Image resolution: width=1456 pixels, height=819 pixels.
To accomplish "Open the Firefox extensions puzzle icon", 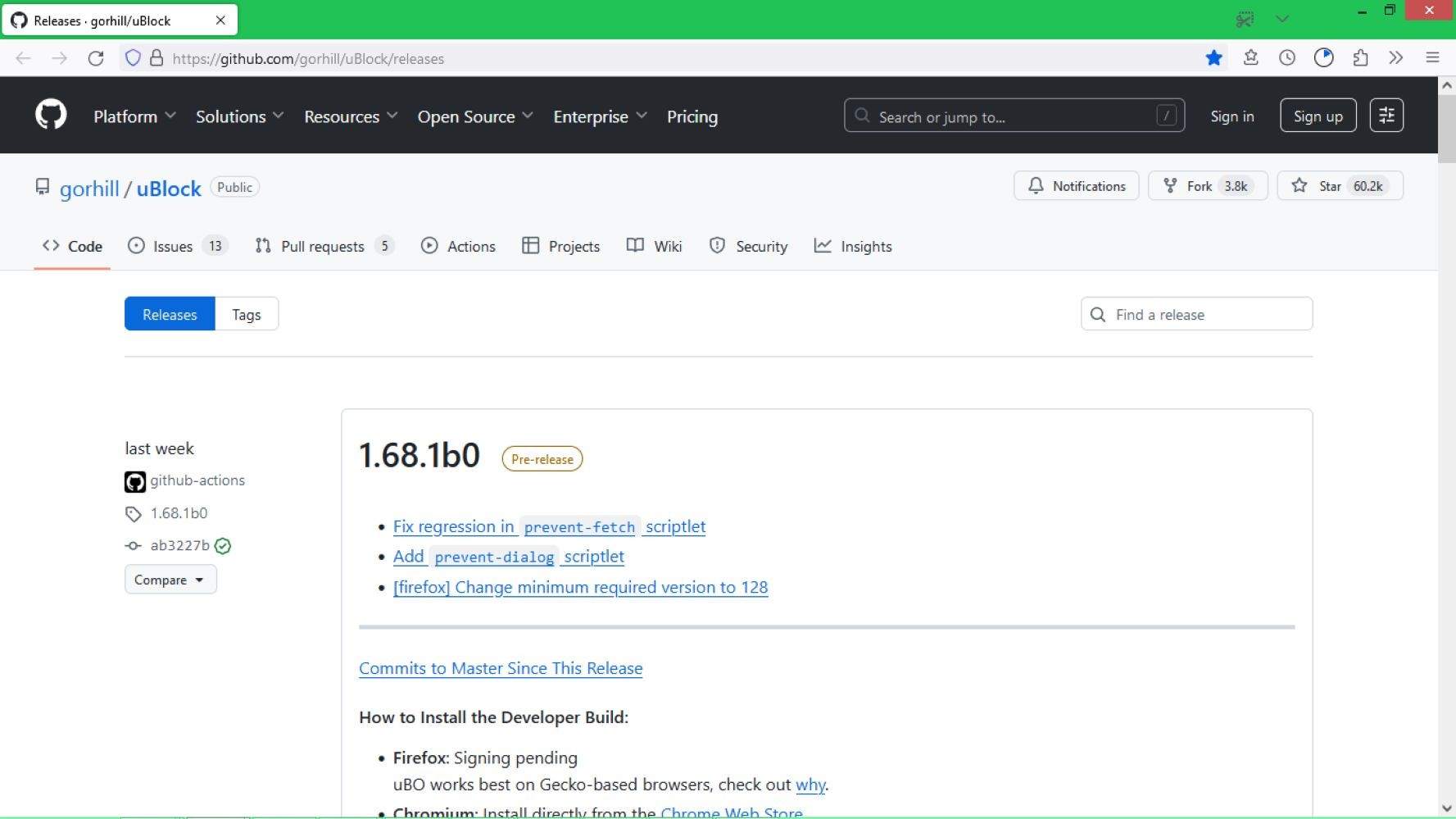I will click(1360, 58).
